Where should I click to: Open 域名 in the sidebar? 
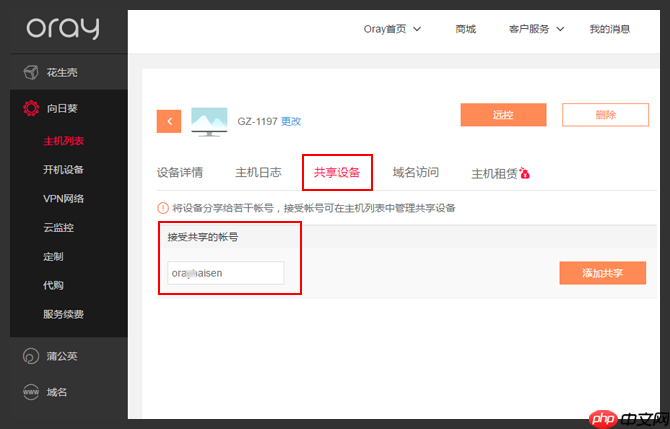(x=57, y=392)
